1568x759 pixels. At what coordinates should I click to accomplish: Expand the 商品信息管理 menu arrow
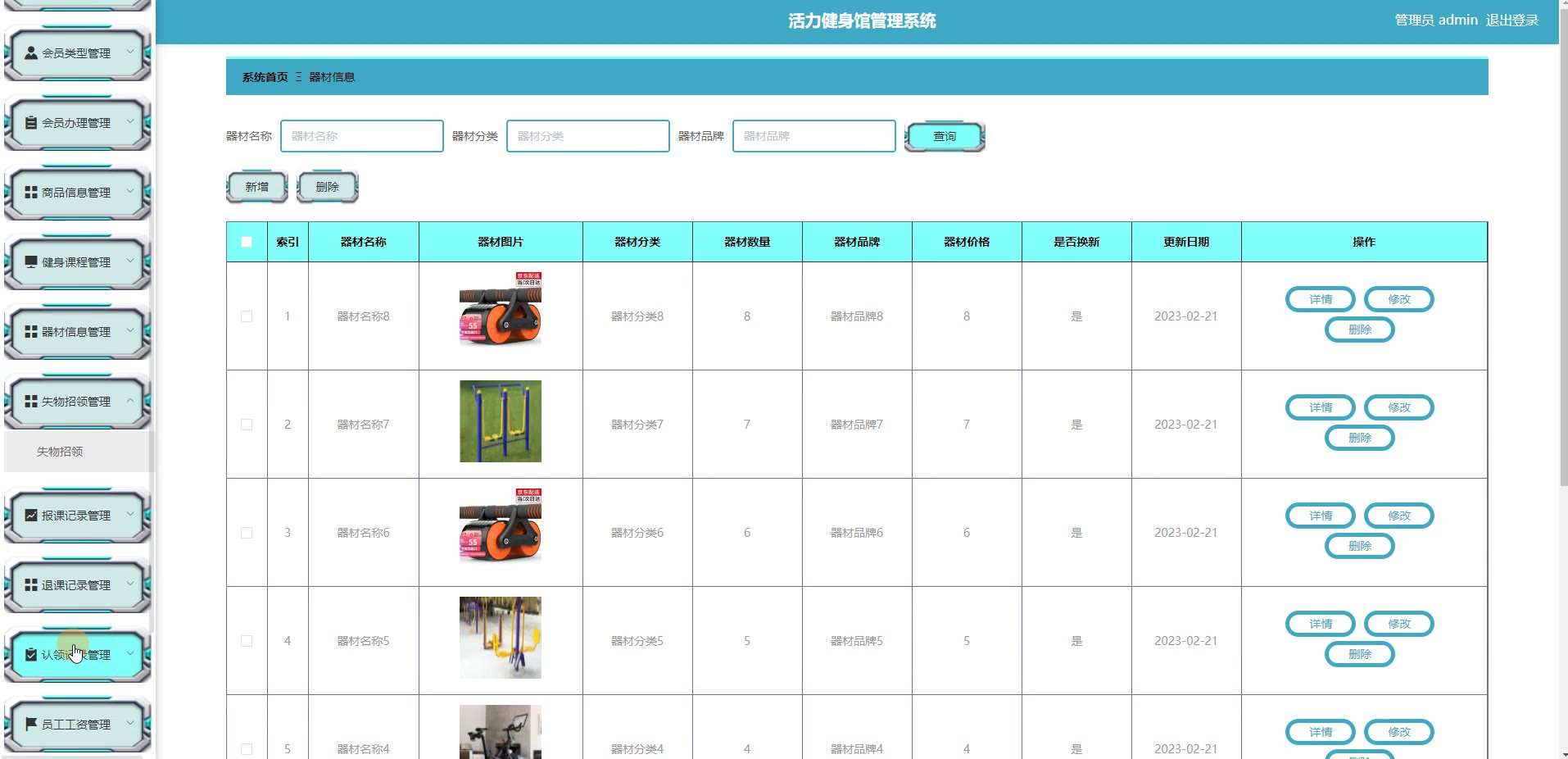point(129,192)
